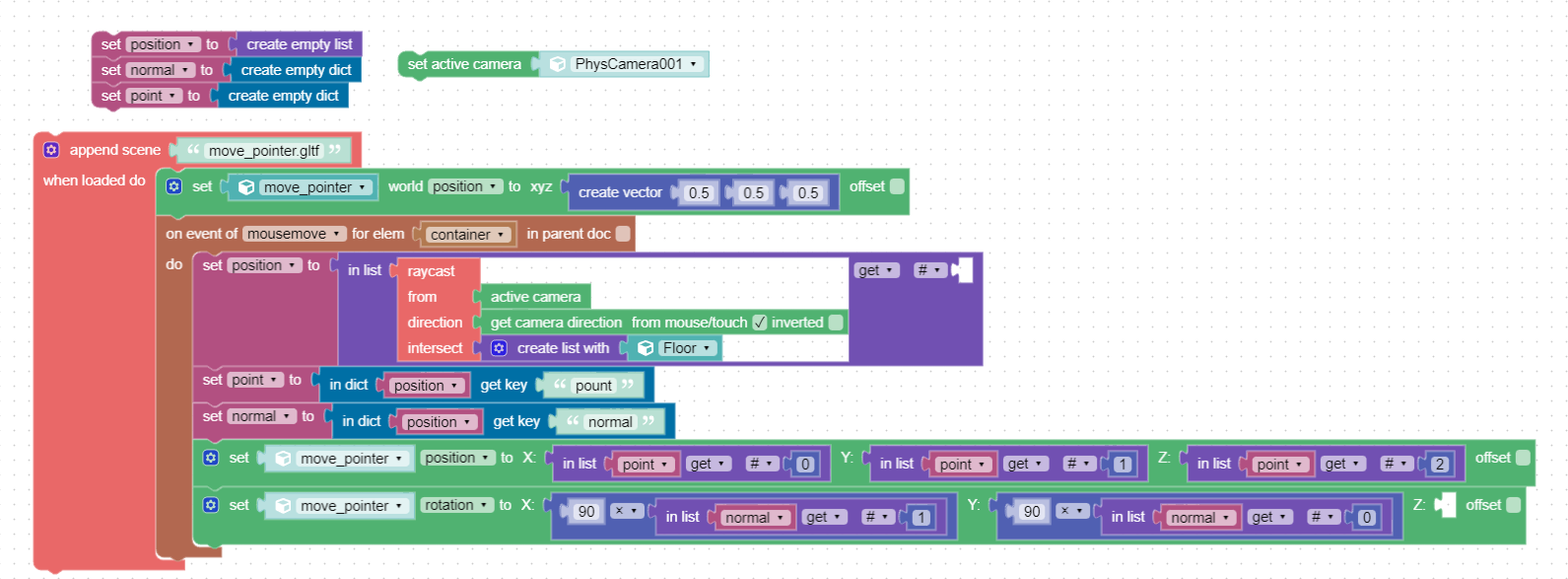This screenshot has width=1568, height=579.
Task: Toggle the in parent doc checkbox
Action: point(623,234)
